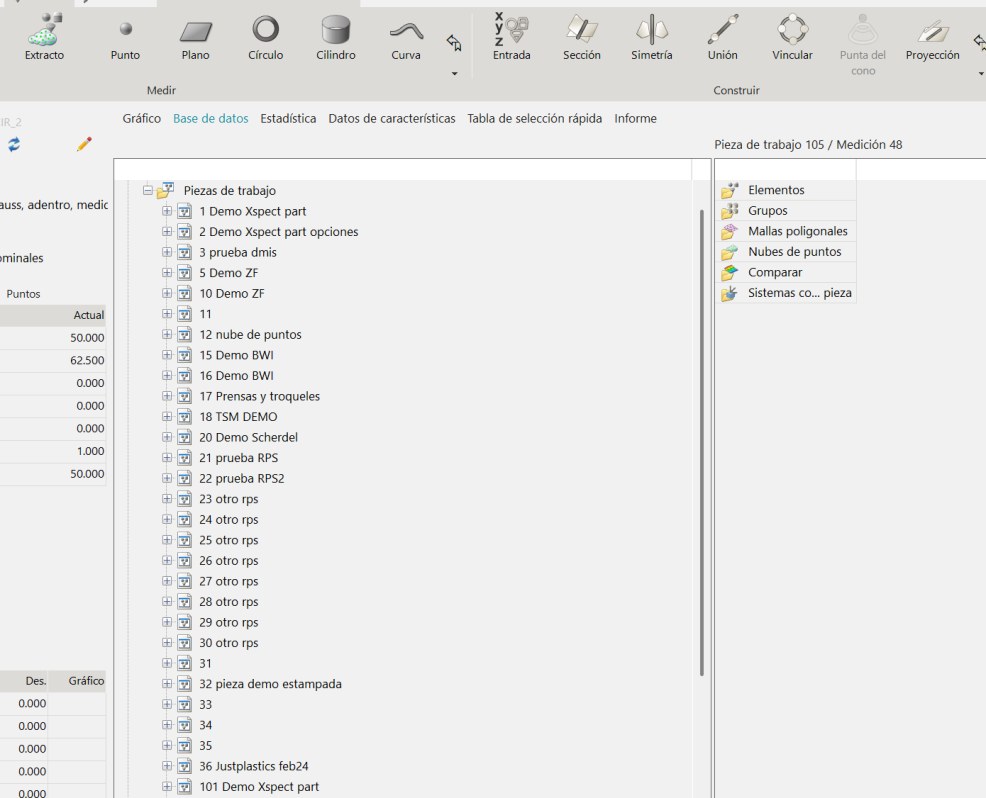
Task: Switch to the Gráfico tab
Action: point(141,118)
